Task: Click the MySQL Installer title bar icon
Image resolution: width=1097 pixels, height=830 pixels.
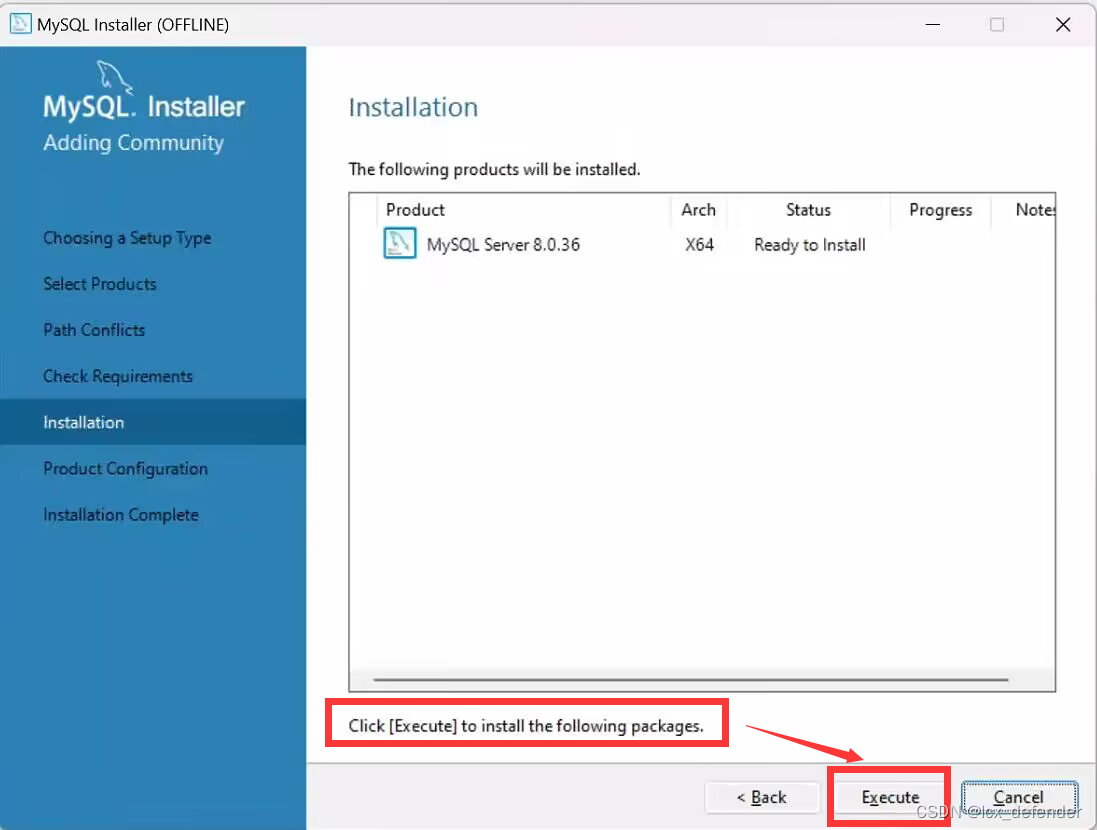Action: point(20,24)
